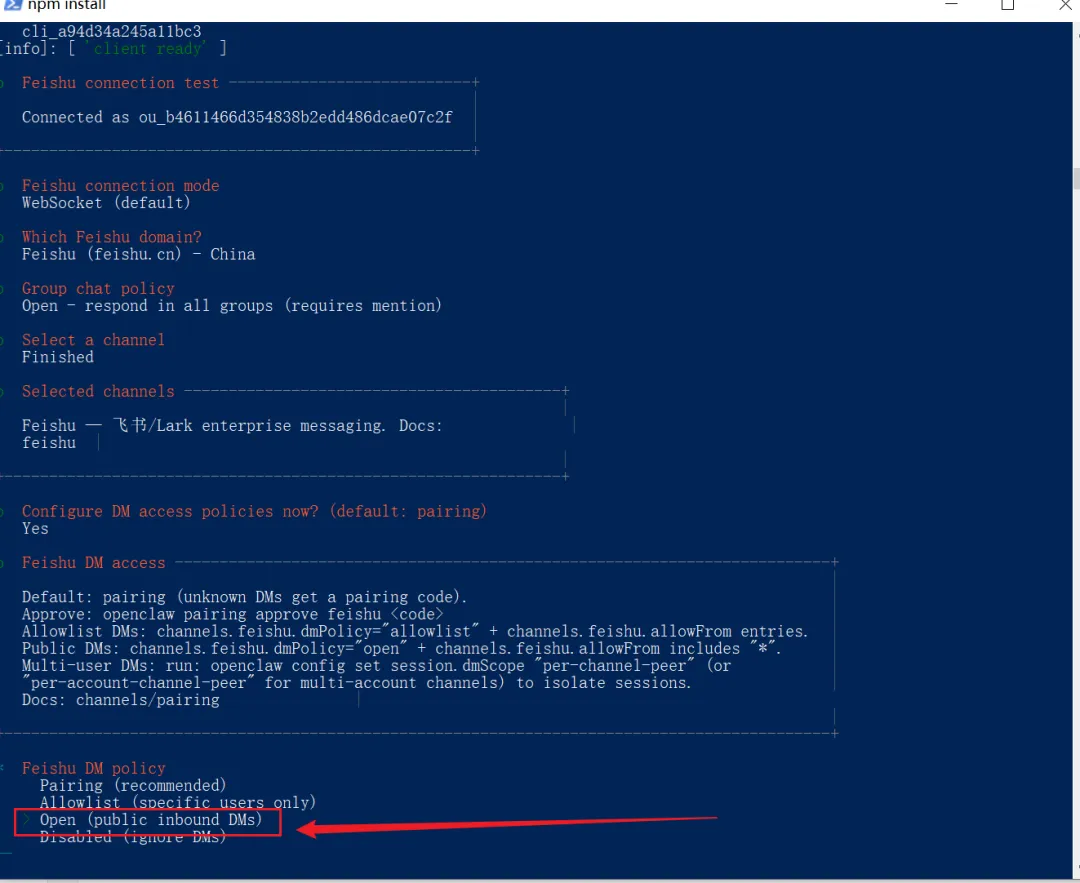Minimize the npm install terminal window

[x=951, y=4]
